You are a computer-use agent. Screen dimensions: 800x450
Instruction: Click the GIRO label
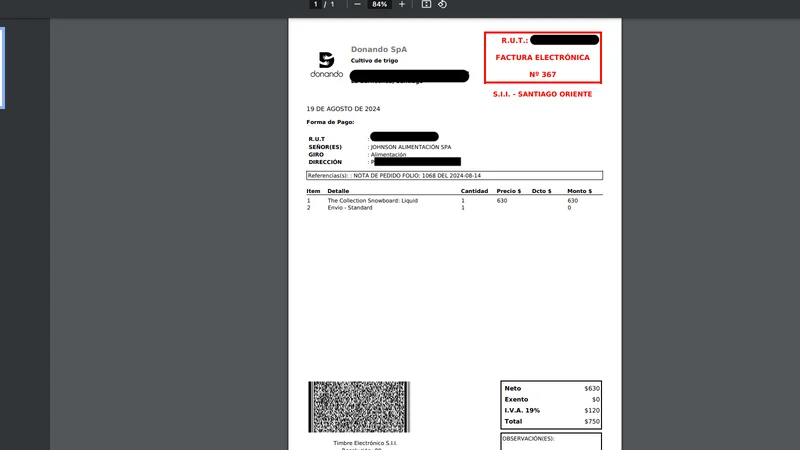tap(316, 155)
